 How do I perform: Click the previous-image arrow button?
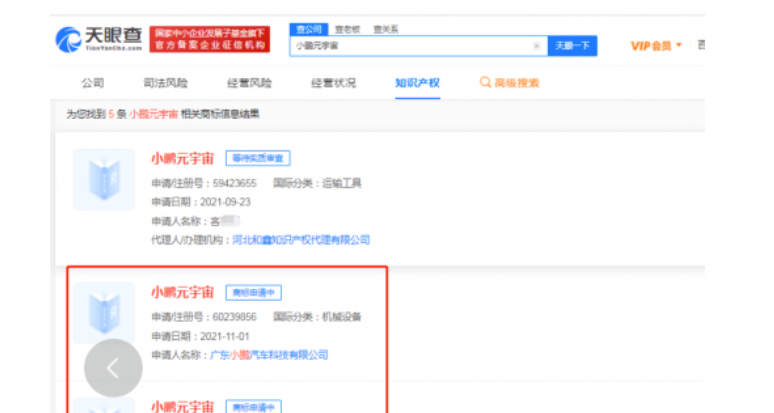coord(113,368)
